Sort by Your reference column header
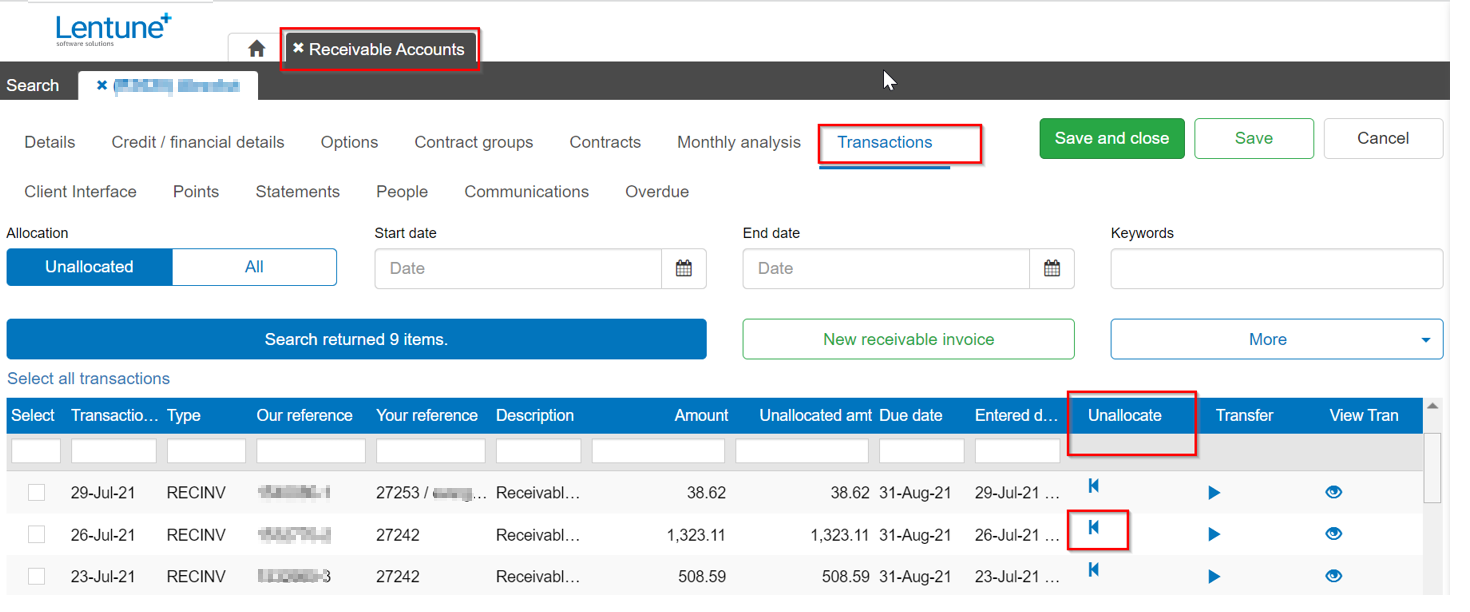The height and width of the screenshot is (612, 1470). (x=427, y=415)
